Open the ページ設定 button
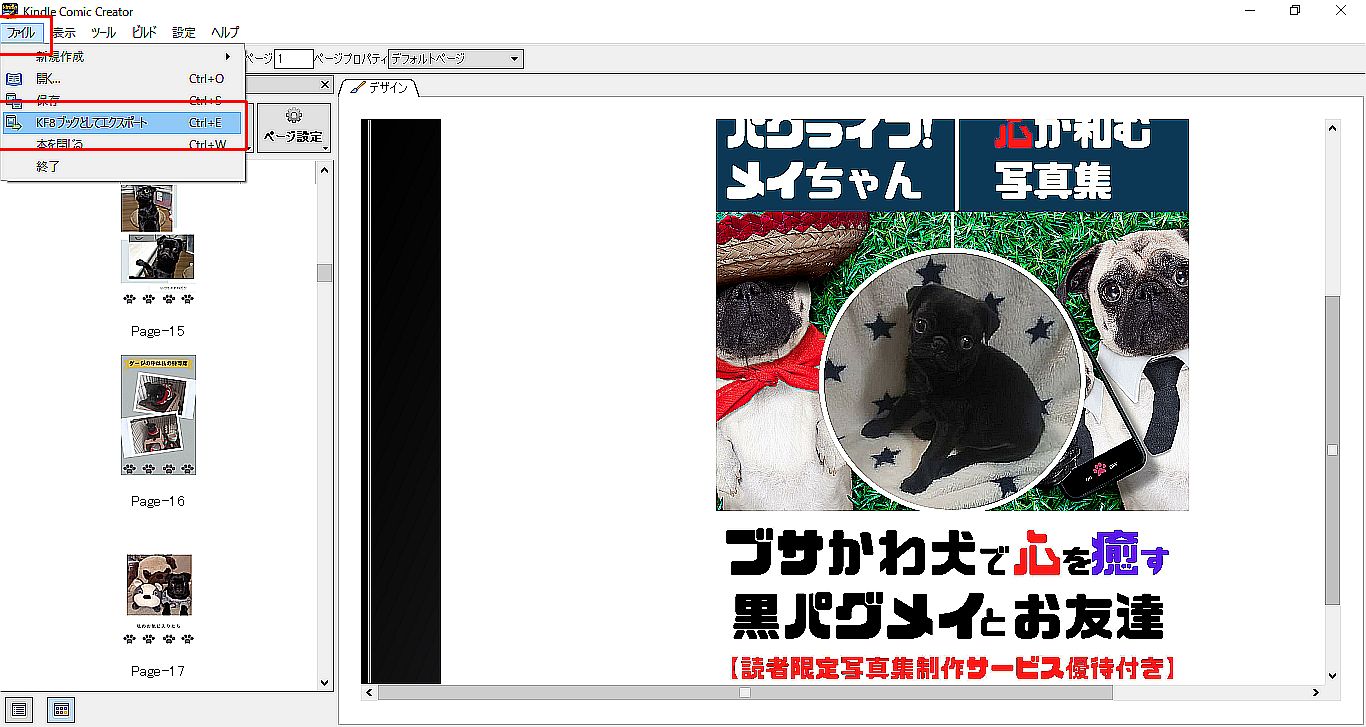This screenshot has width=1366, height=727. point(294,128)
